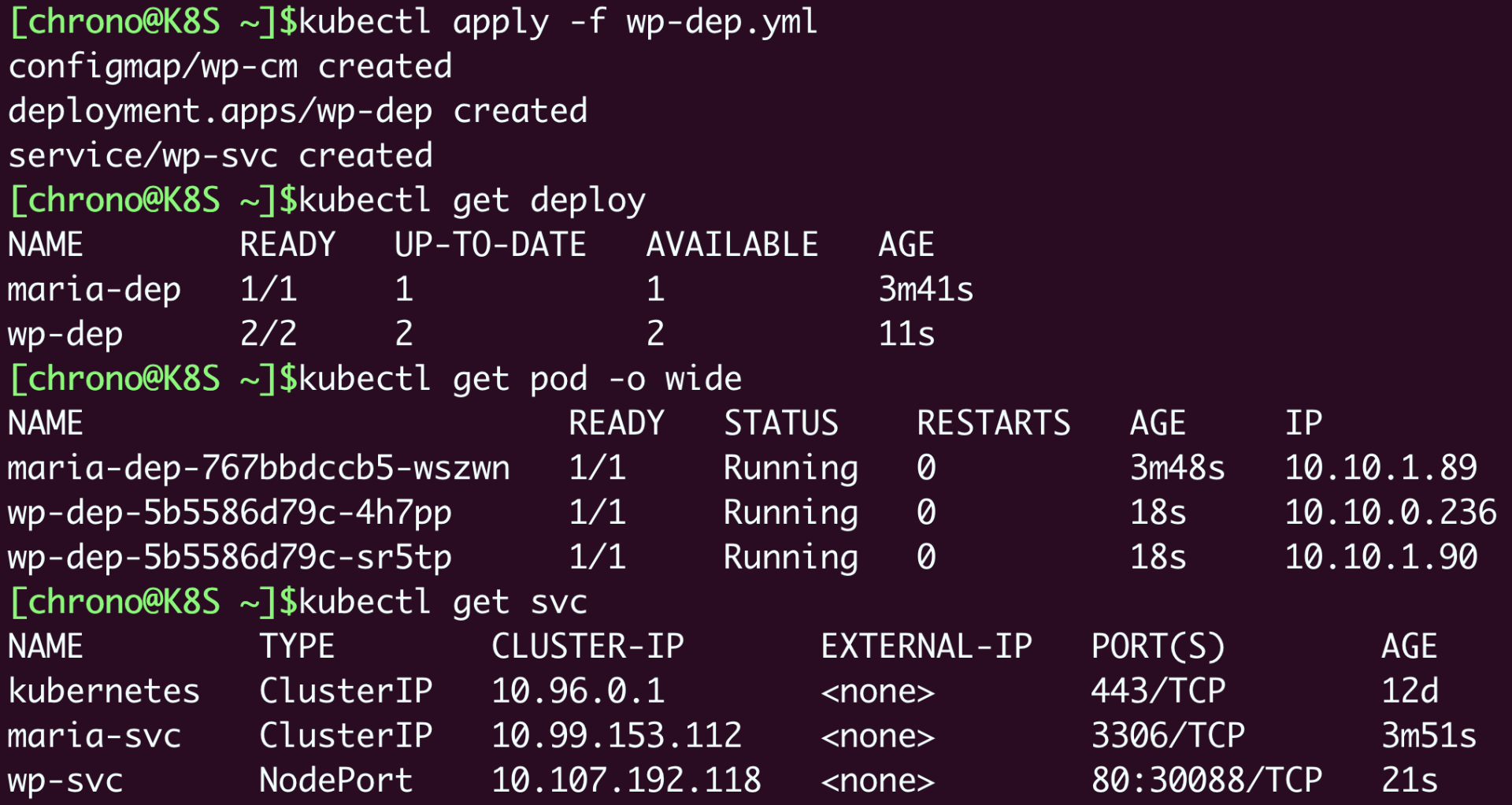Select pod name wp-dep-5b5586d79c-sr5tp
The image size is (1512, 805).
[x=230, y=558]
